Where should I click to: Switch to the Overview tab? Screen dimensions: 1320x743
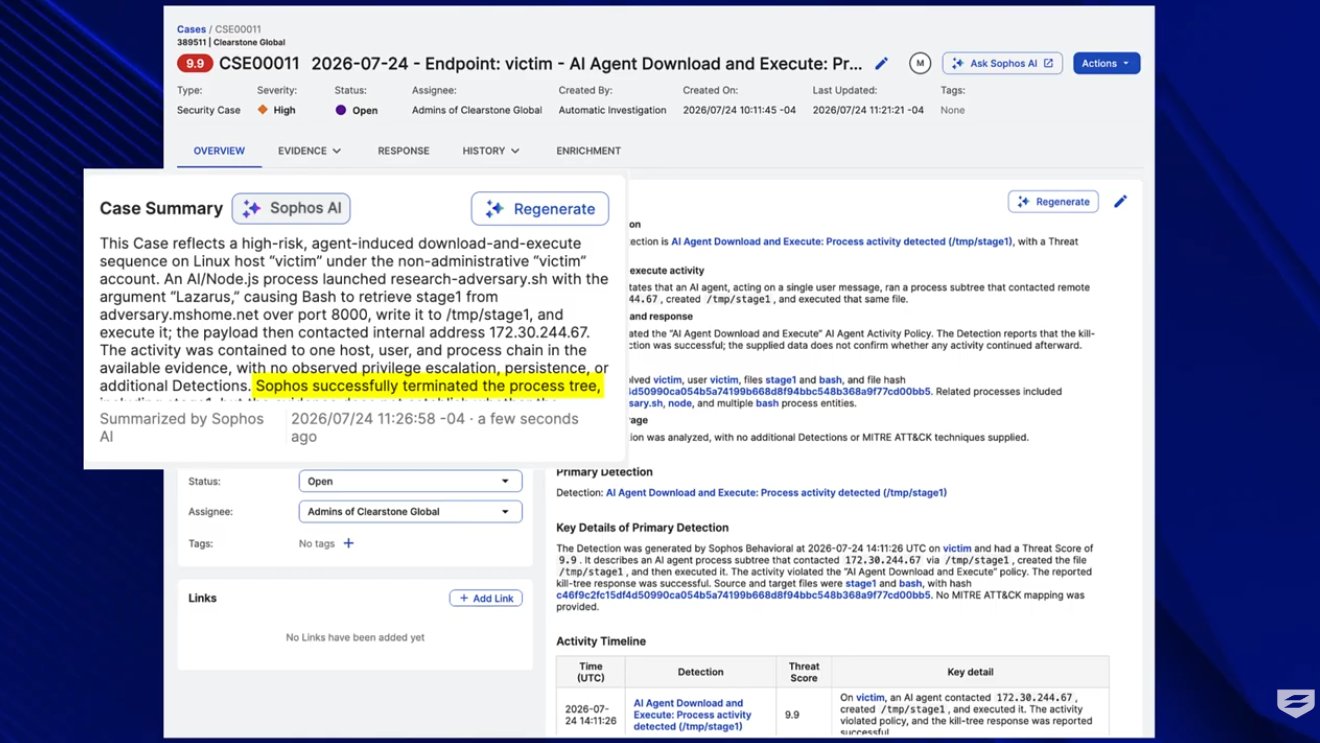[x=219, y=151]
